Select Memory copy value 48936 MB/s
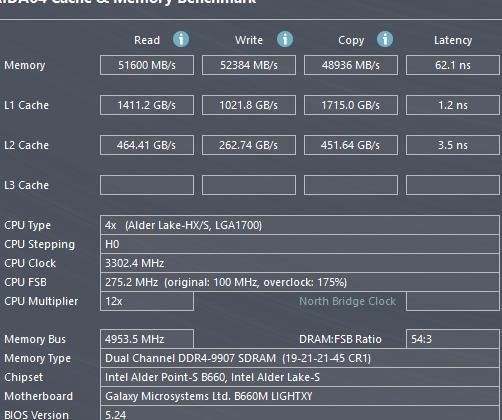 (x=351, y=65)
